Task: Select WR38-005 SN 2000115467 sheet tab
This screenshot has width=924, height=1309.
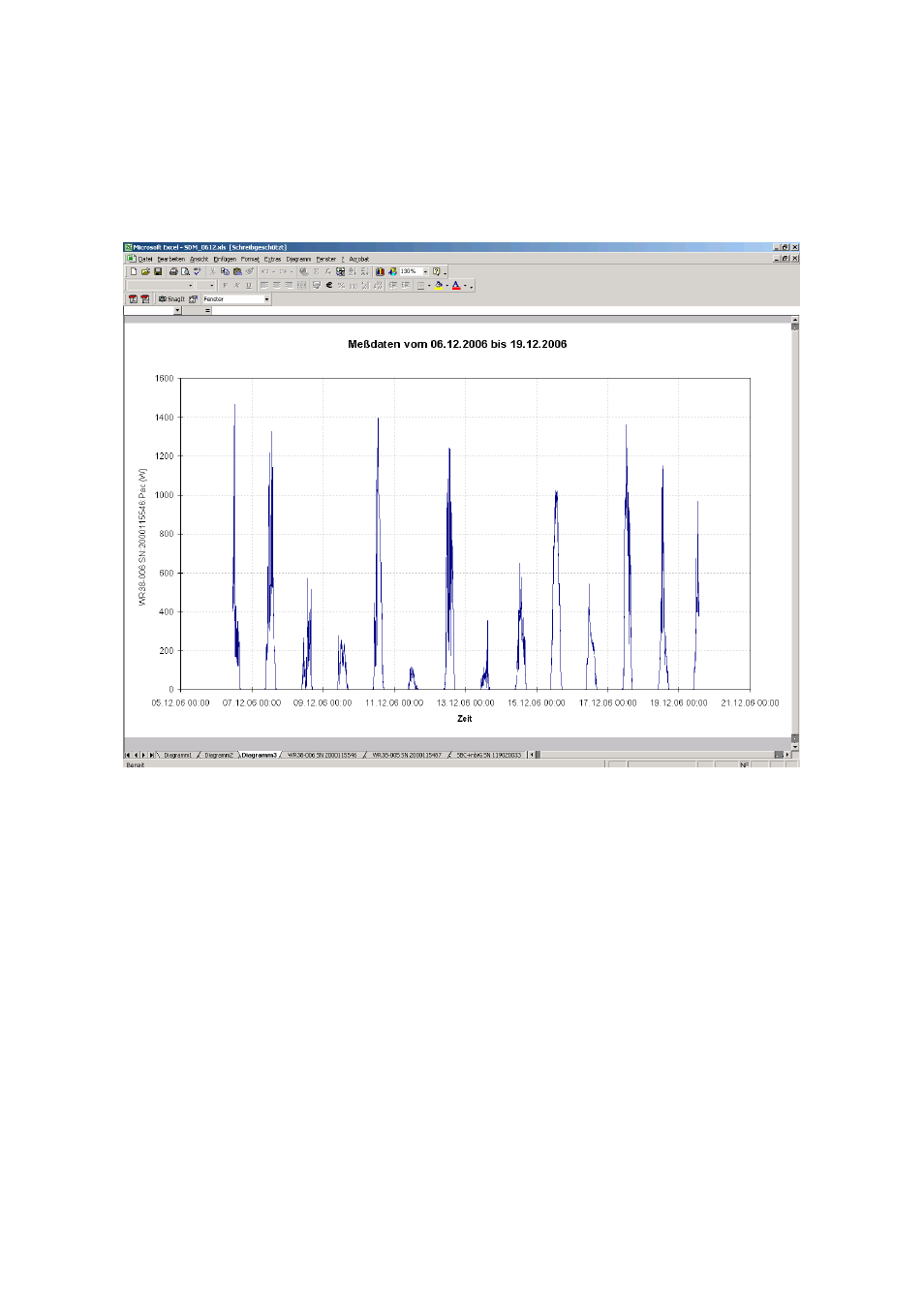Action: (407, 755)
